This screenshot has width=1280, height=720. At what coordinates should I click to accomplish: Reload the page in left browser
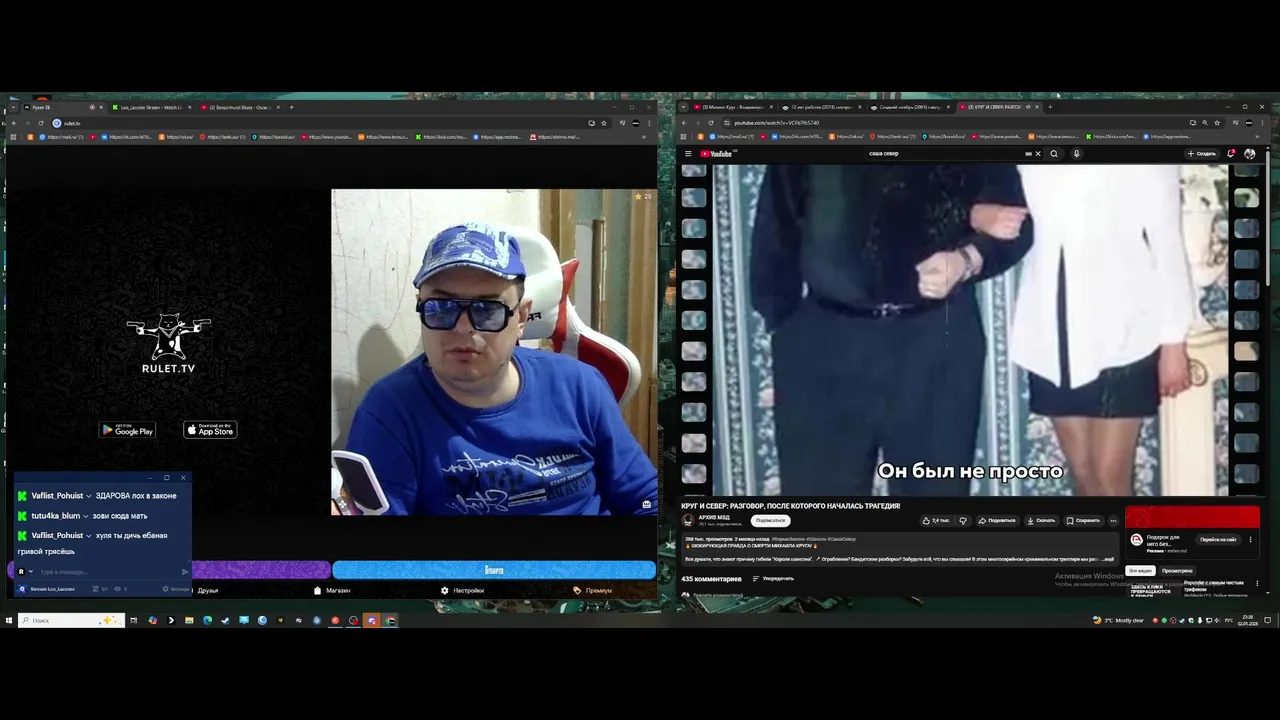pyautogui.click(x=40, y=123)
